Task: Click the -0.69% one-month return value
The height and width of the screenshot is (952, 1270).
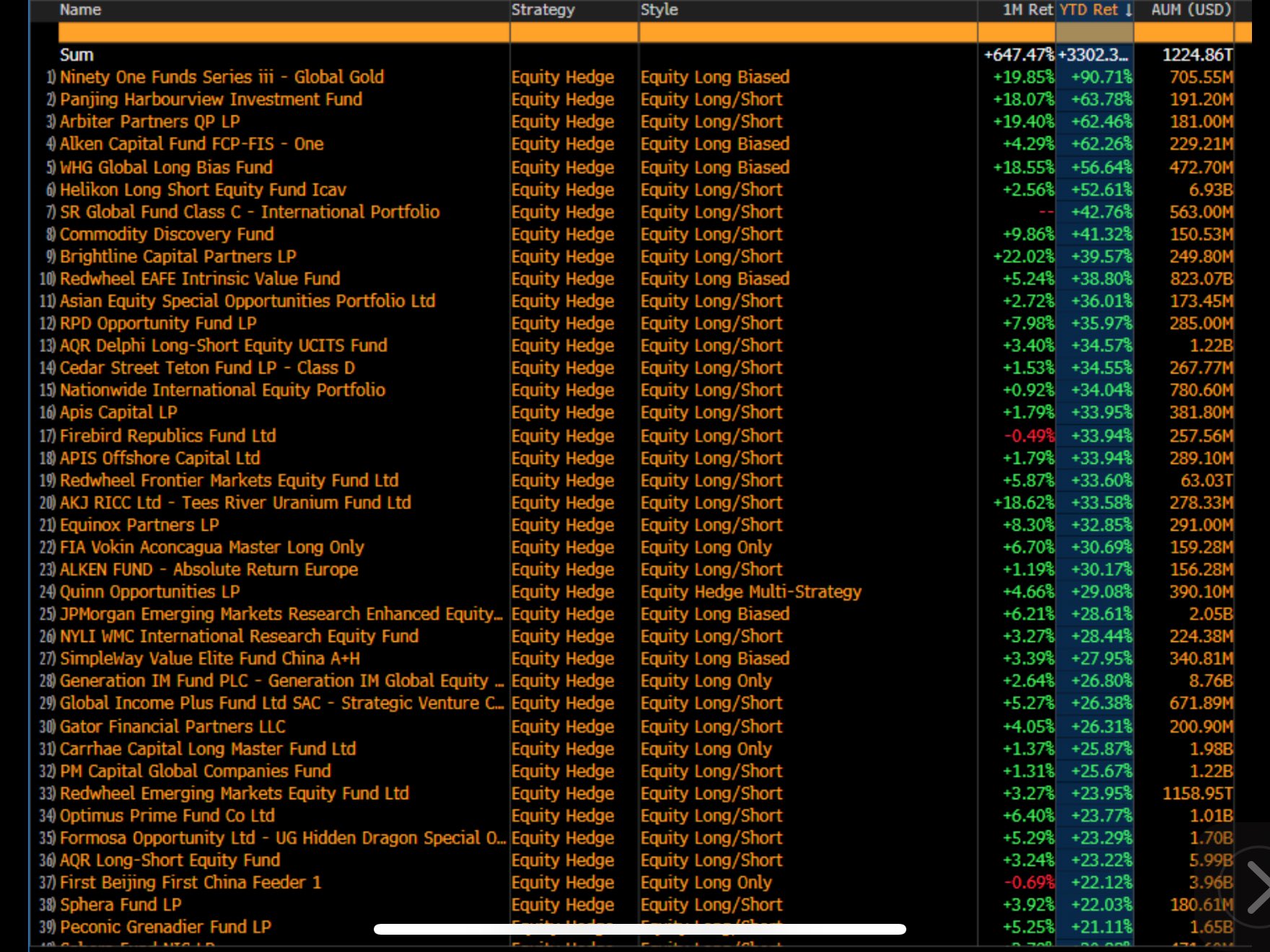Action: coord(1029,884)
